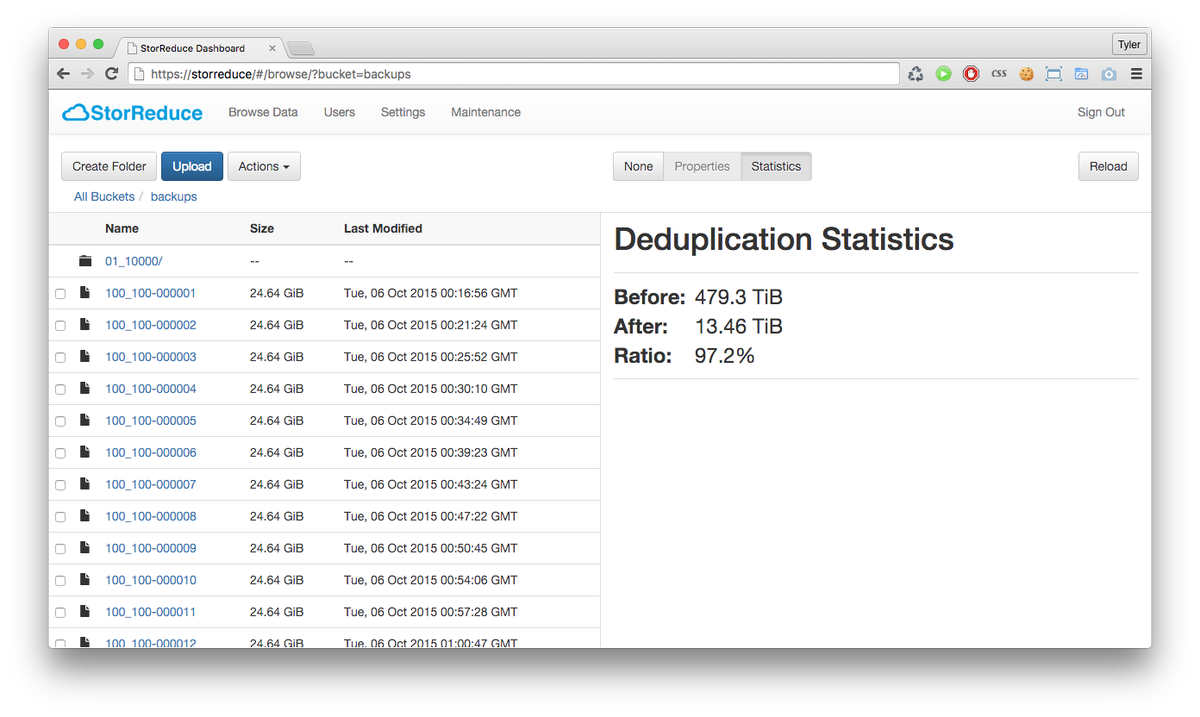Select the checkbox next to 100_100-000005
Image resolution: width=1200 pixels, height=717 pixels.
(60, 420)
